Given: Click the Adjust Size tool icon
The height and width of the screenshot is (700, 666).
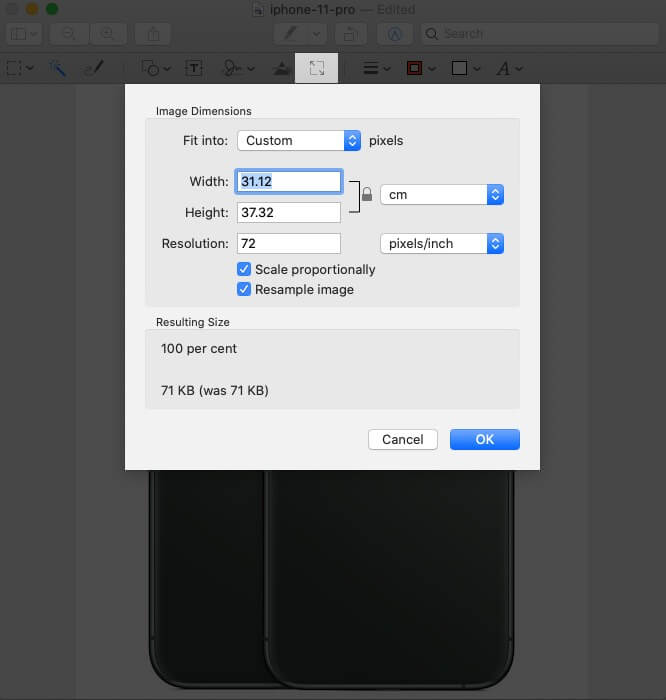Looking at the screenshot, I should (x=316, y=68).
